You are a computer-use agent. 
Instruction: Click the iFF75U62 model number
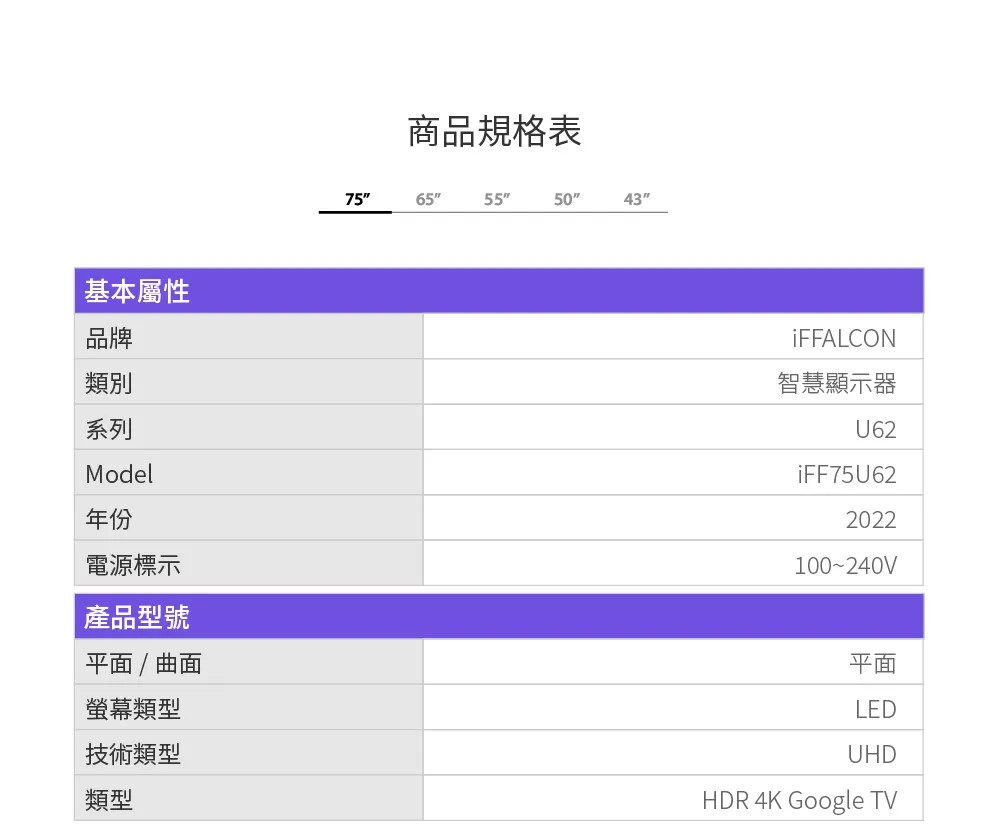[846, 475]
